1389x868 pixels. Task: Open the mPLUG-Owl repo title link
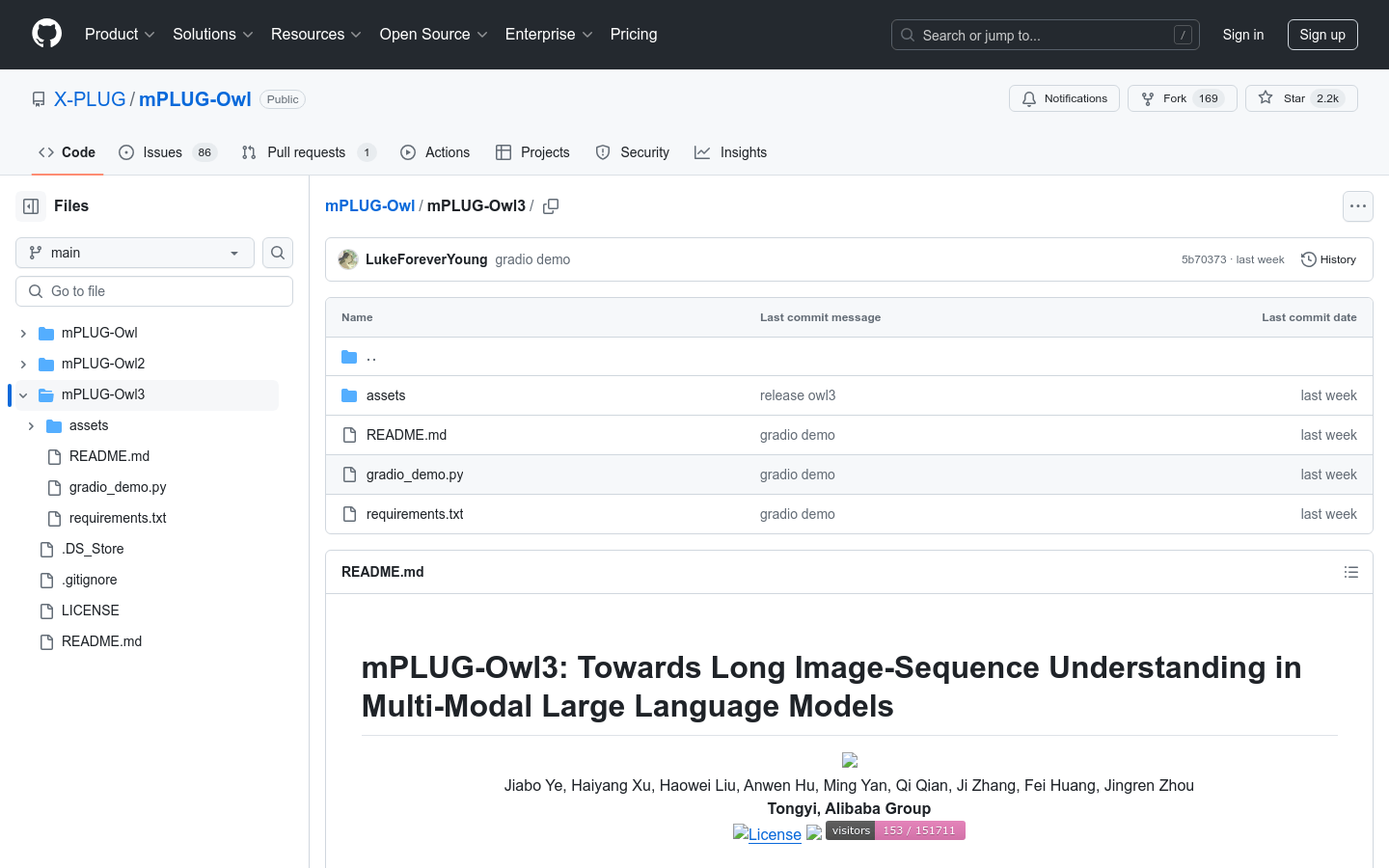coord(195,99)
